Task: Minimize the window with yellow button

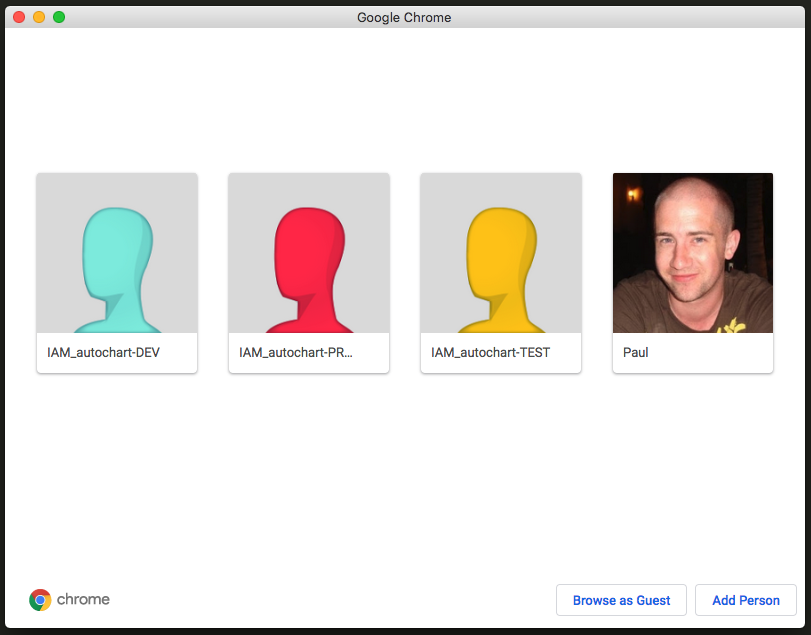Action: click(39, 17)
